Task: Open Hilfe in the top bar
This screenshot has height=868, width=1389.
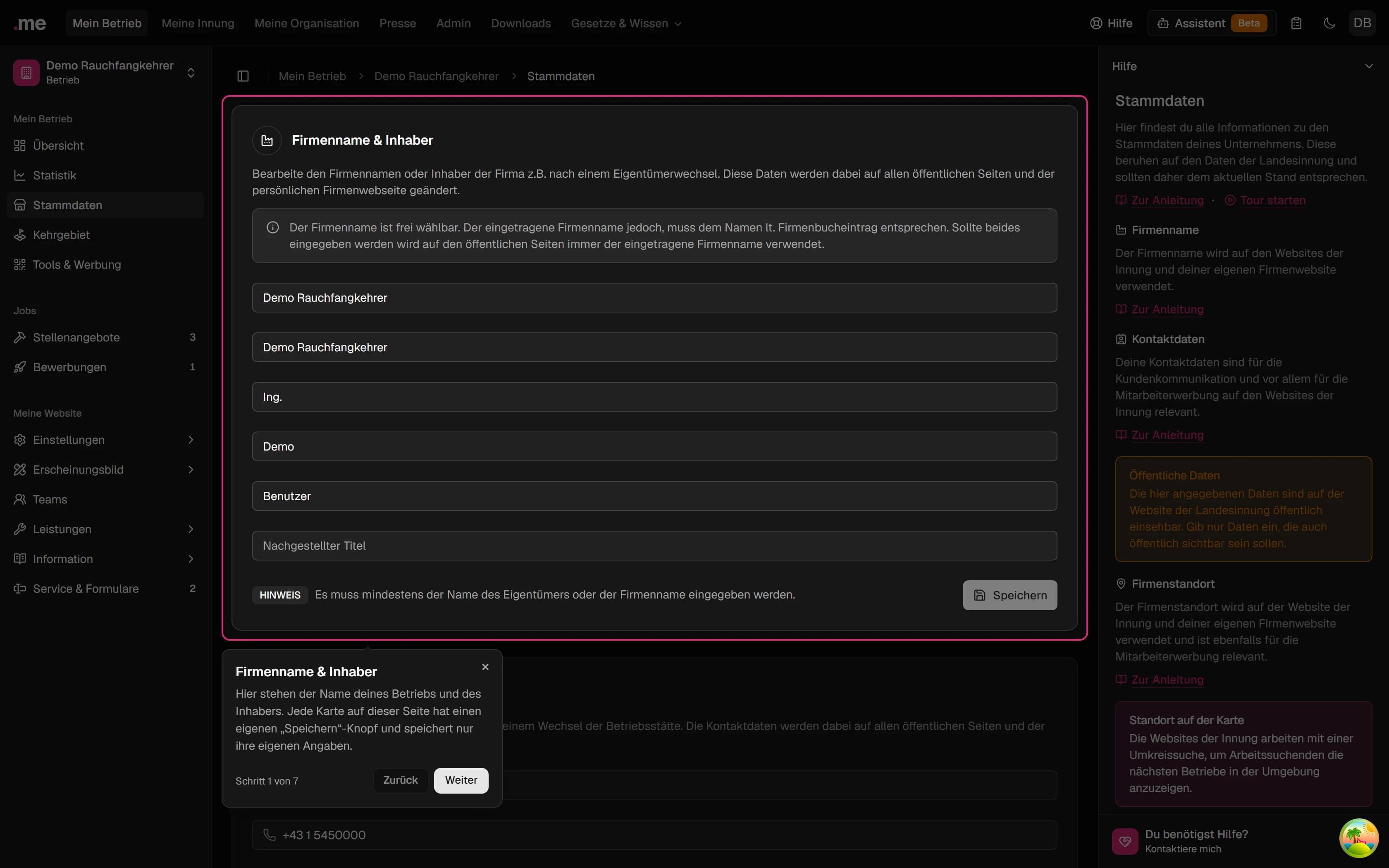Action: (1111, 23)
